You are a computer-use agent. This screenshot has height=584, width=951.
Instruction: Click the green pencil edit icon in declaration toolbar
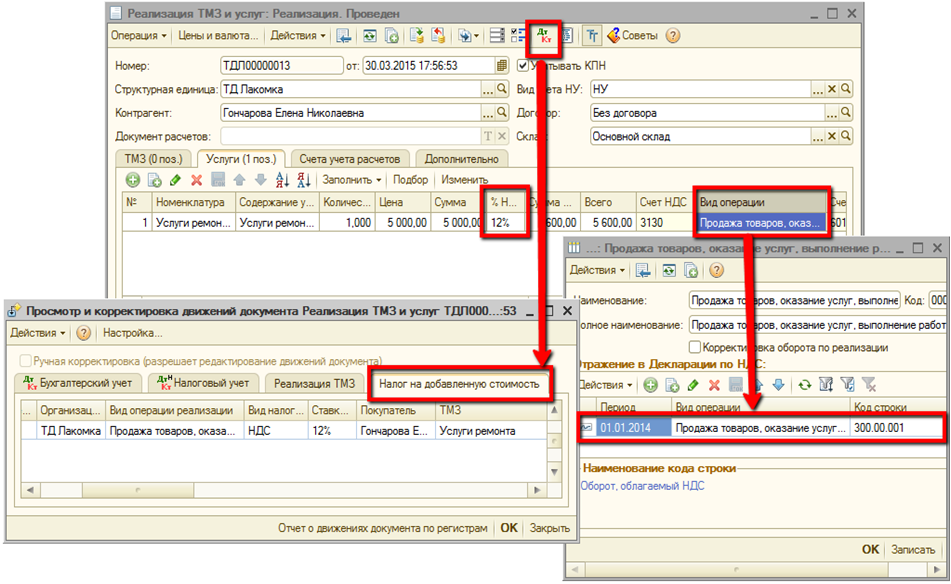(x=692, y=385)
